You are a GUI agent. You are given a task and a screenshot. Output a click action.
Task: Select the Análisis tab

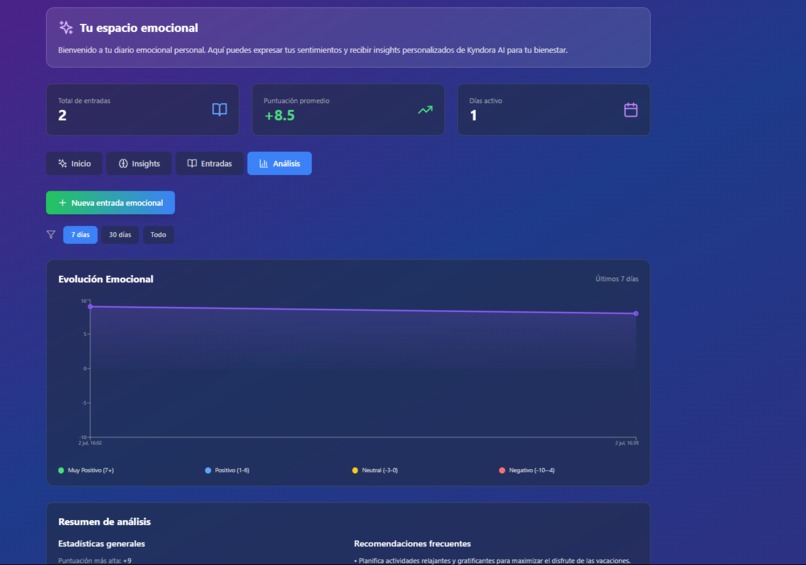(279, 163)
